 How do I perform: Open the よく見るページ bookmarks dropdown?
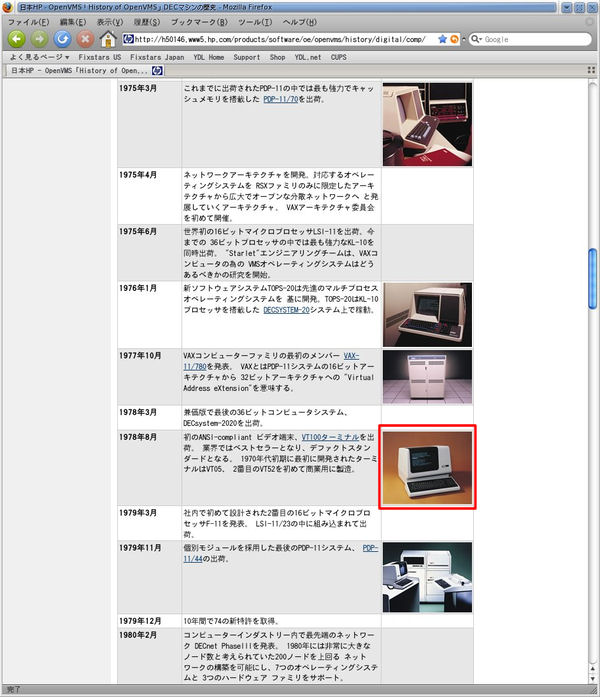[x=40, y=57]
